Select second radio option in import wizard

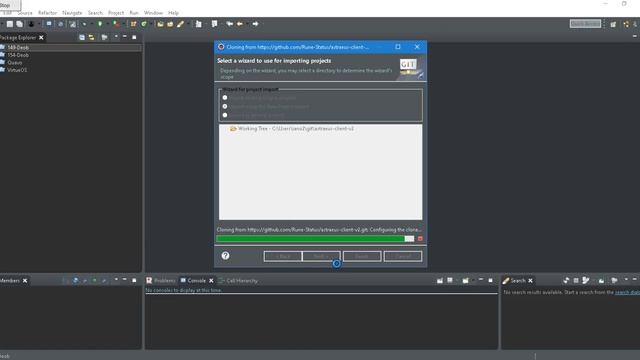pos(225,107)
